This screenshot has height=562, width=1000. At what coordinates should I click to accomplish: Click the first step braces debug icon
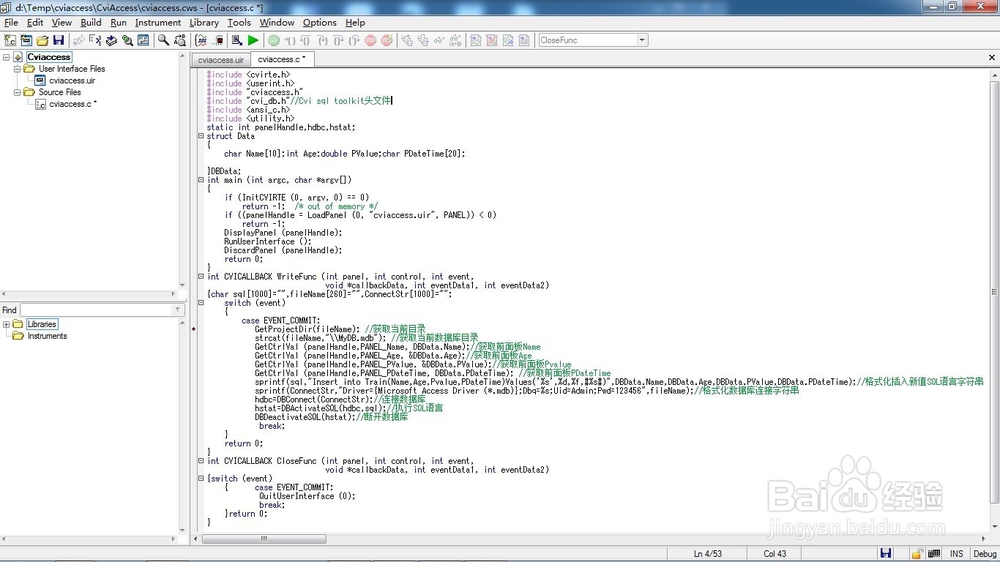(290, 40)
